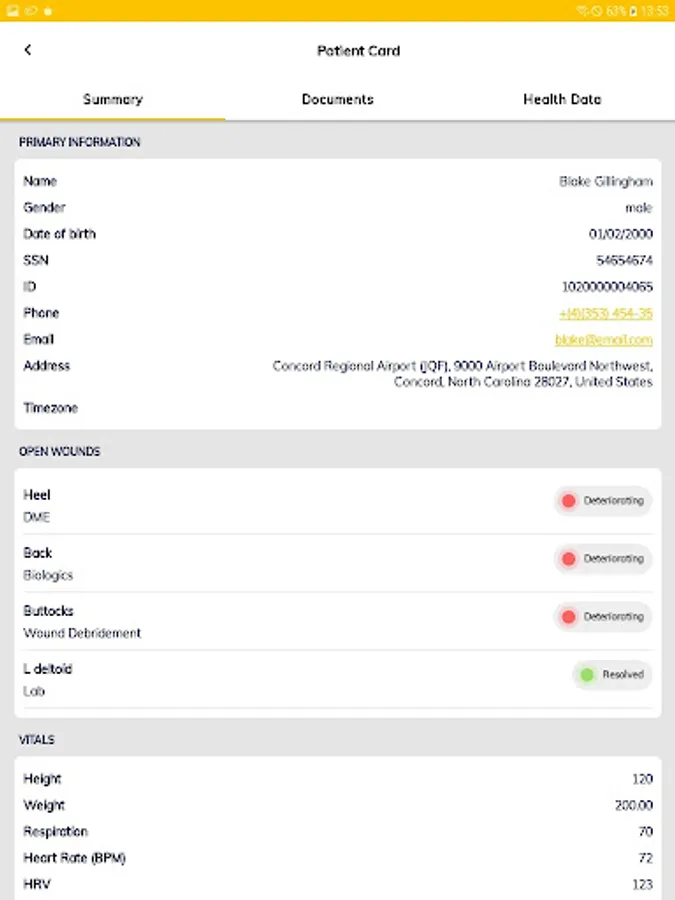Tap the Wi-Fi signal icon in status bar

(582, 11)
